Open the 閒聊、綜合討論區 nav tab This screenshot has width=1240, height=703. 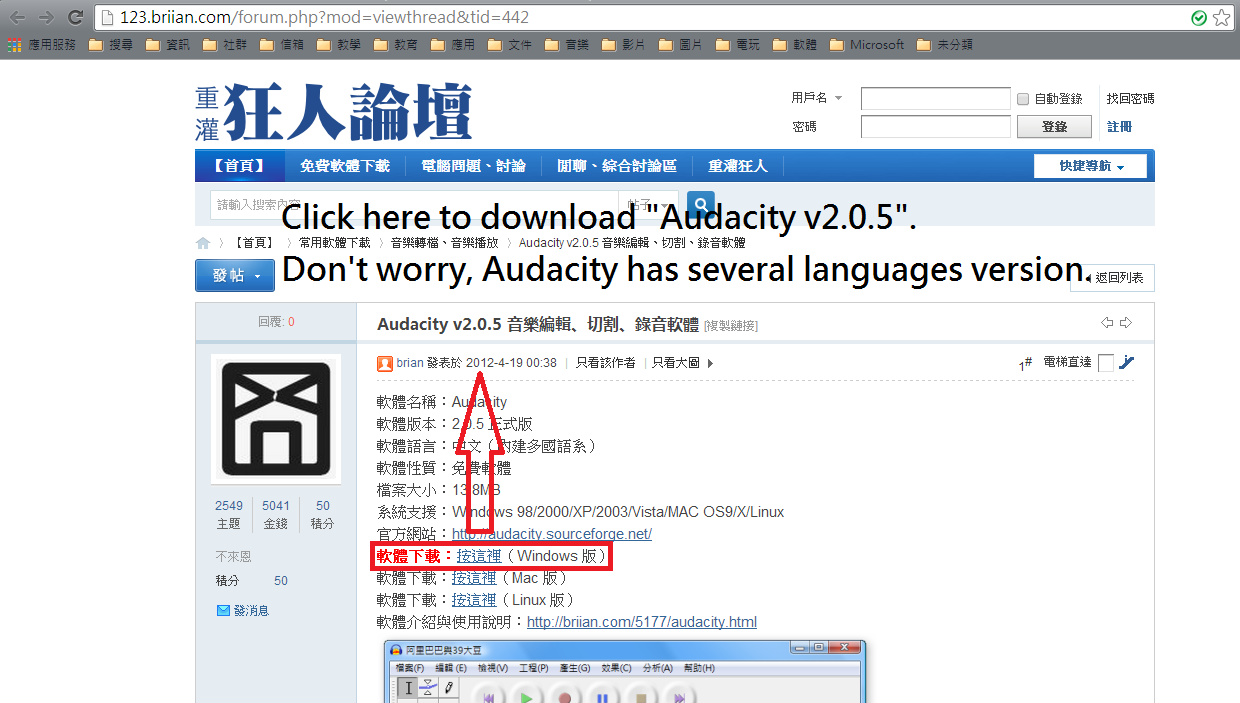[x=617, y=166]
